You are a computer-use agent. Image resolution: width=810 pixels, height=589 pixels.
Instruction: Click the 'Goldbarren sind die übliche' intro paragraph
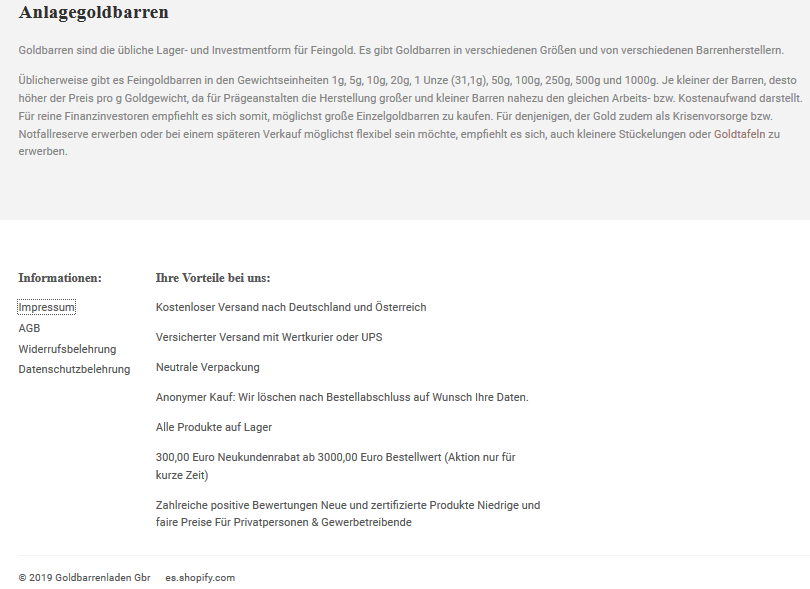[400, 50]
